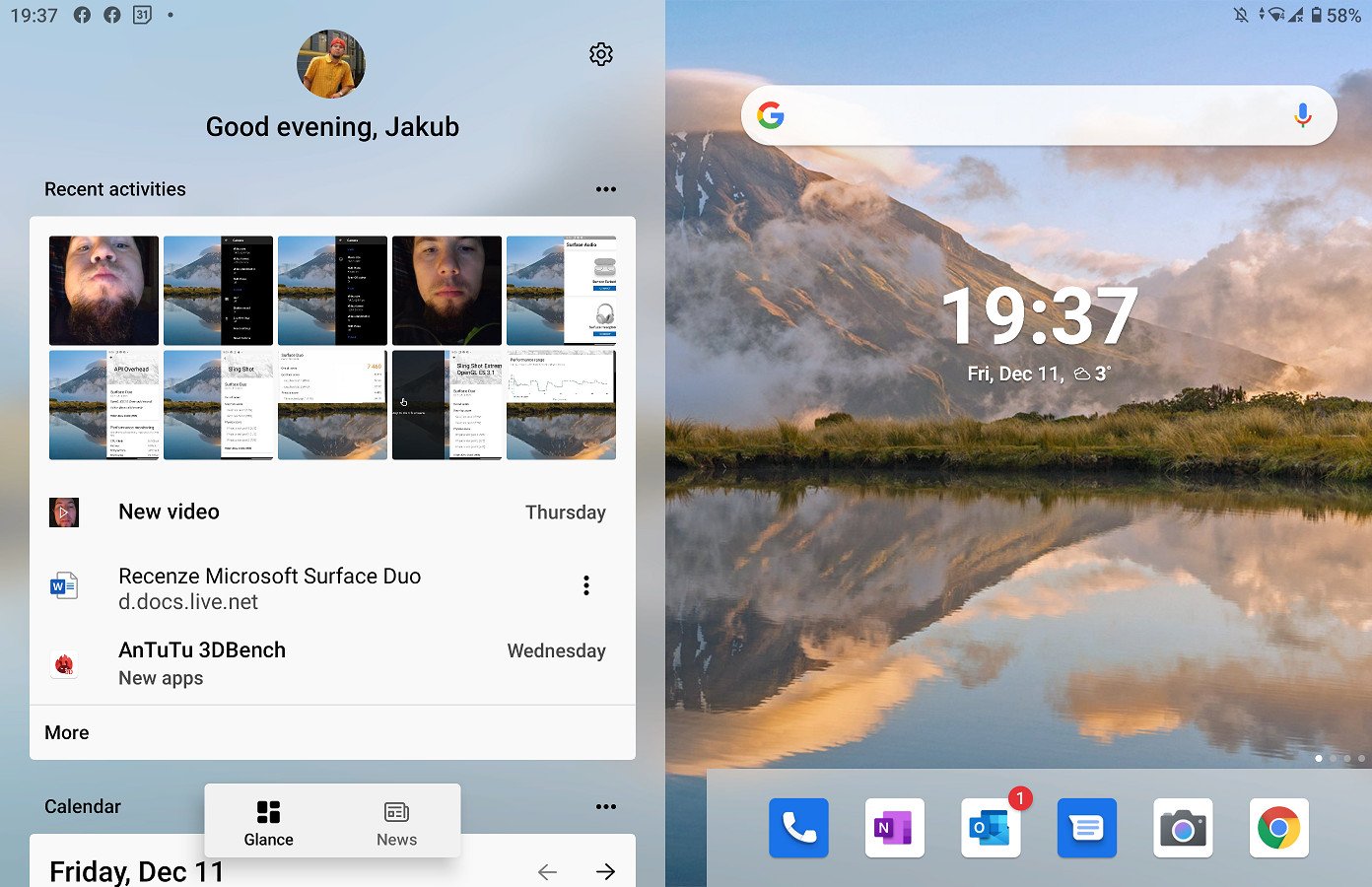Go to the next calendar day
Screen dimensions: 1372x887
605,871
